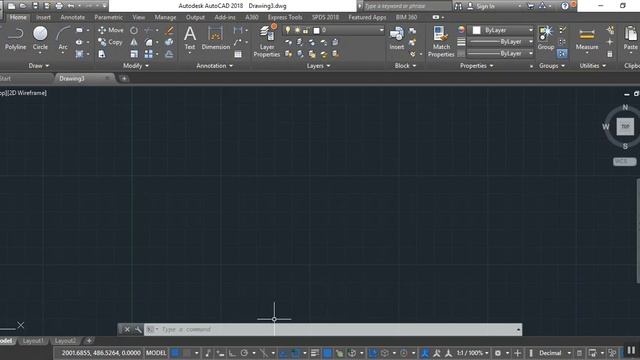Click the command line close X button
The image size is (640, 360).
tap(127, 329)
